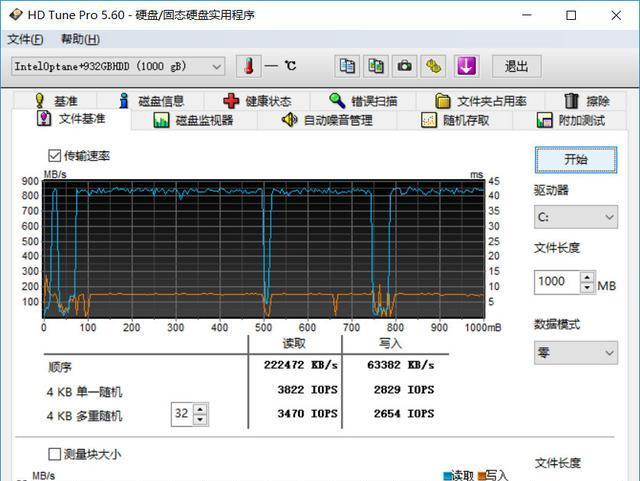Save screenshot with camera icon

[x=404, y=66]
